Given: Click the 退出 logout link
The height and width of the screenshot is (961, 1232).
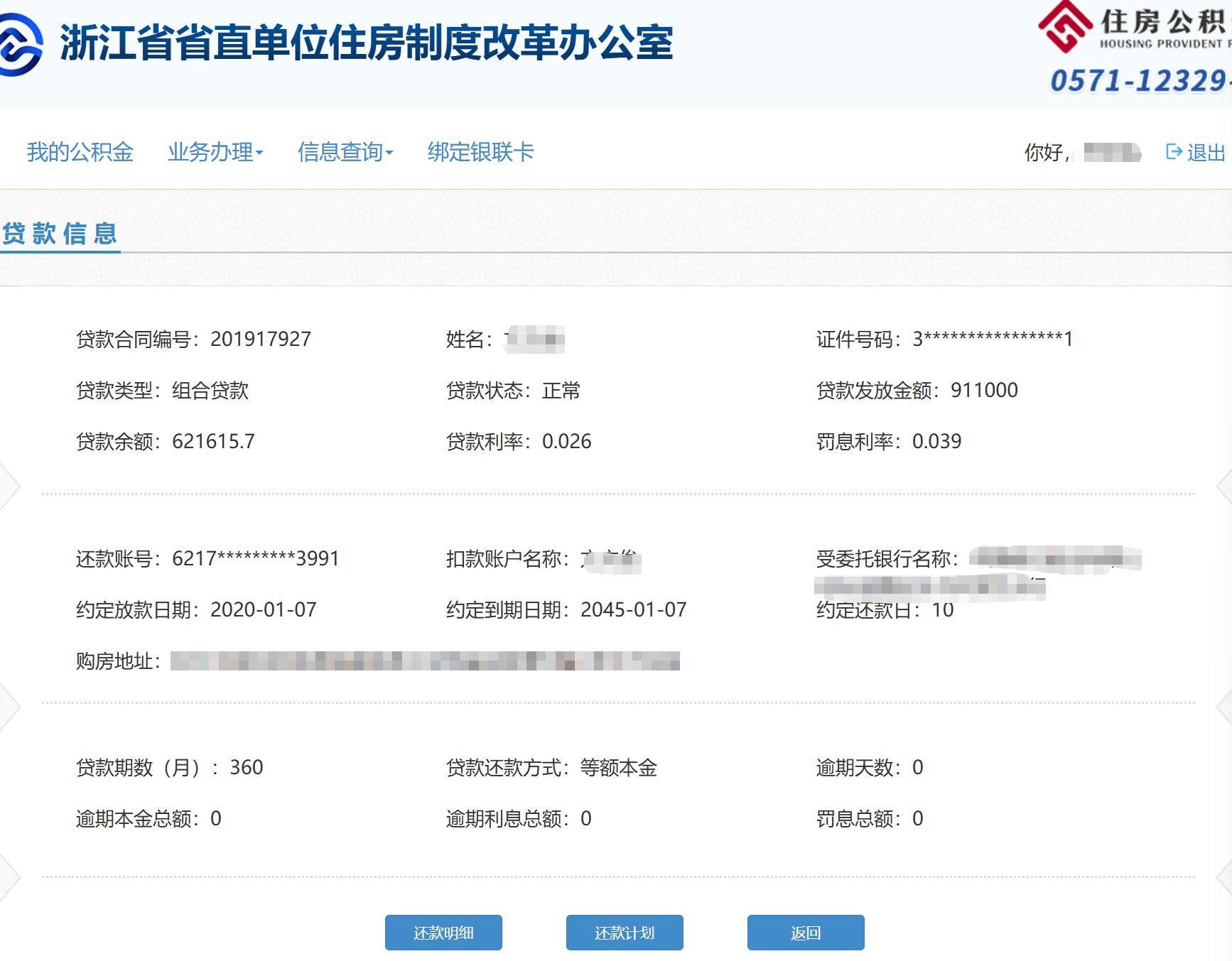Looking at the screenshot, I should tap(1206, 152).
